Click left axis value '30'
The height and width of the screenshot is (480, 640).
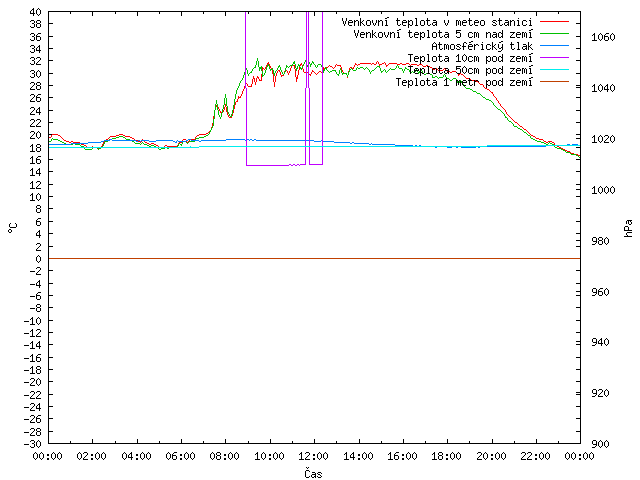click(36, 73)
